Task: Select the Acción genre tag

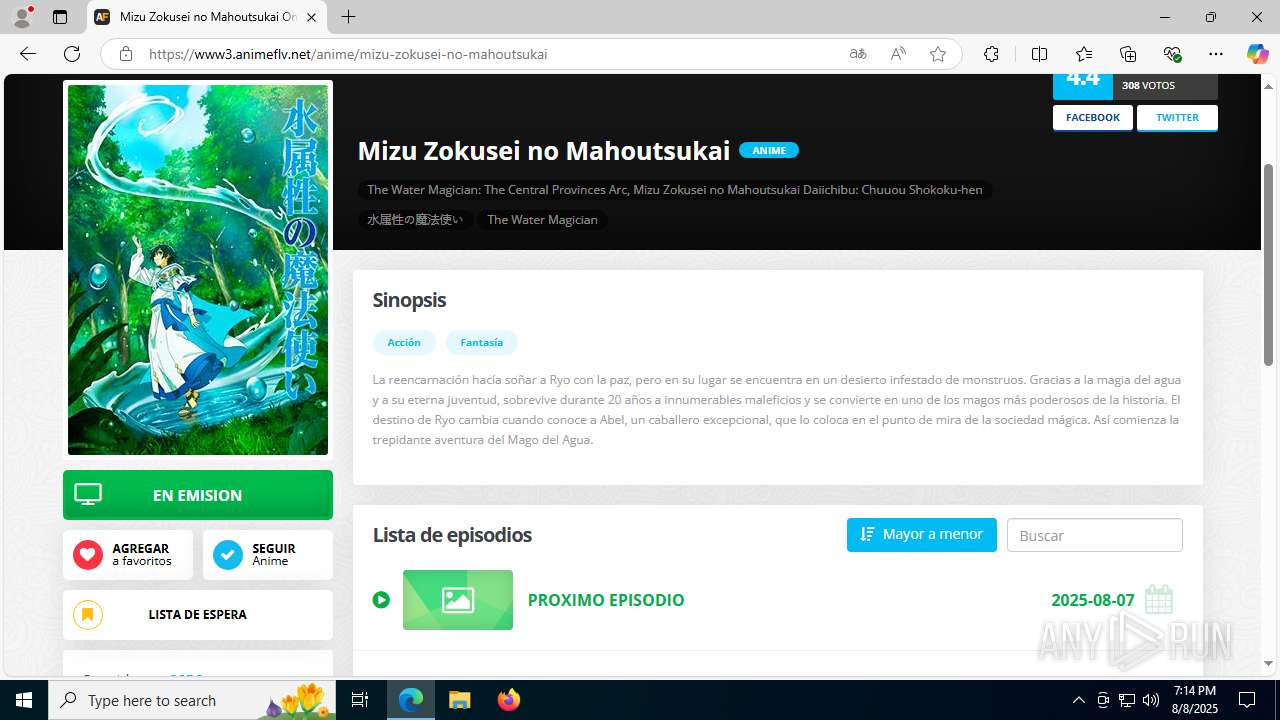Action: pos(404,342)
